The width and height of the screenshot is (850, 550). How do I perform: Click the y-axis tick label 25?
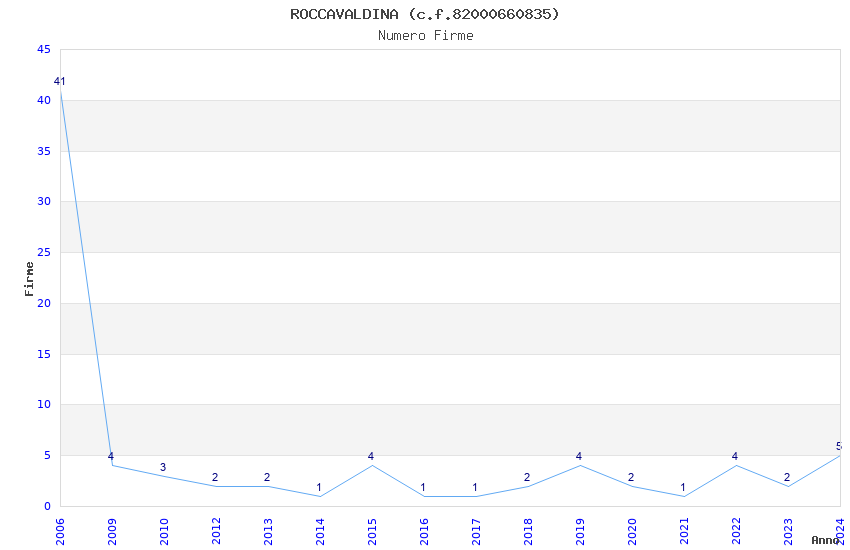(44, 252)
